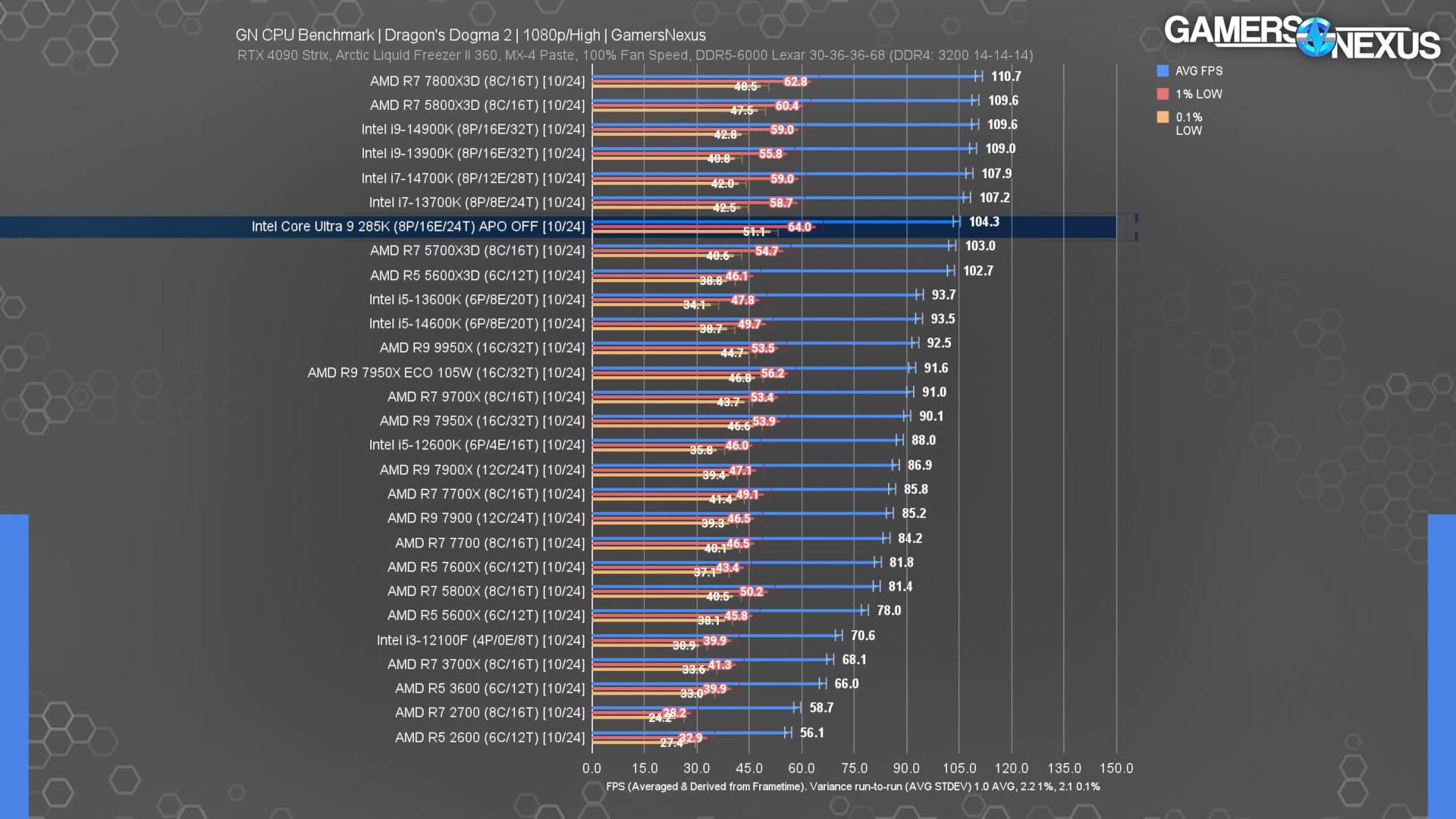Click the red 1% LOW legend swatch
This screenshot has width=1456, height=819.
pos(1163,94)
